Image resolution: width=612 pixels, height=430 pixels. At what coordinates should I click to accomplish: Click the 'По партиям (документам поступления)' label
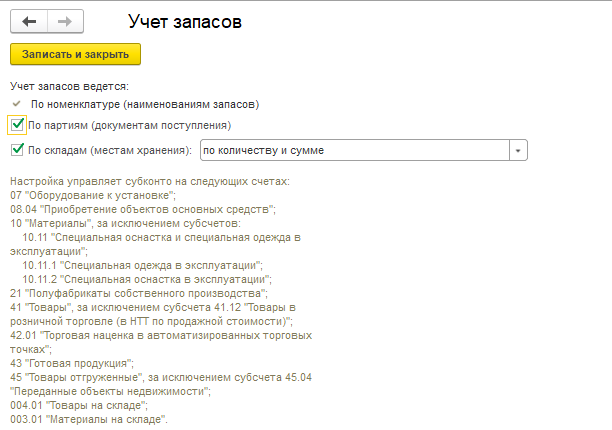(130, 126)
